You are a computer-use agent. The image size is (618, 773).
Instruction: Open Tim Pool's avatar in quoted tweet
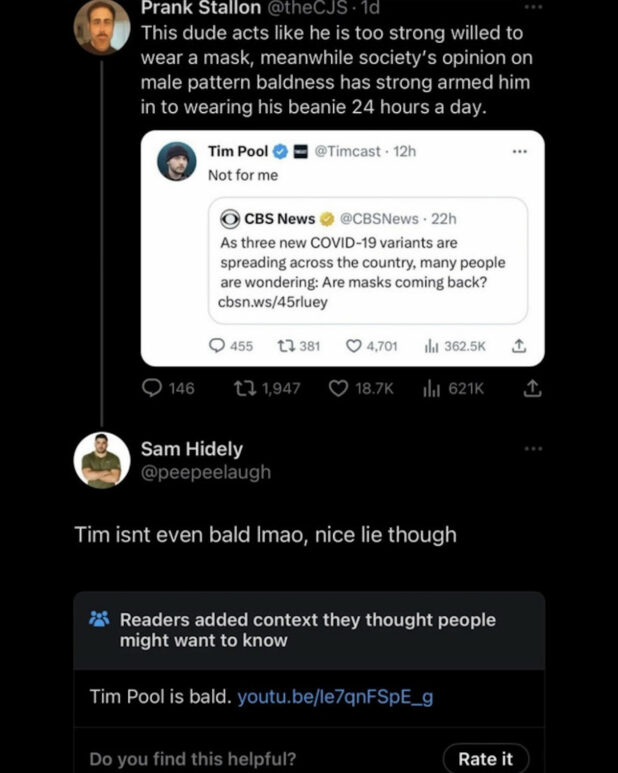(177, 161)
